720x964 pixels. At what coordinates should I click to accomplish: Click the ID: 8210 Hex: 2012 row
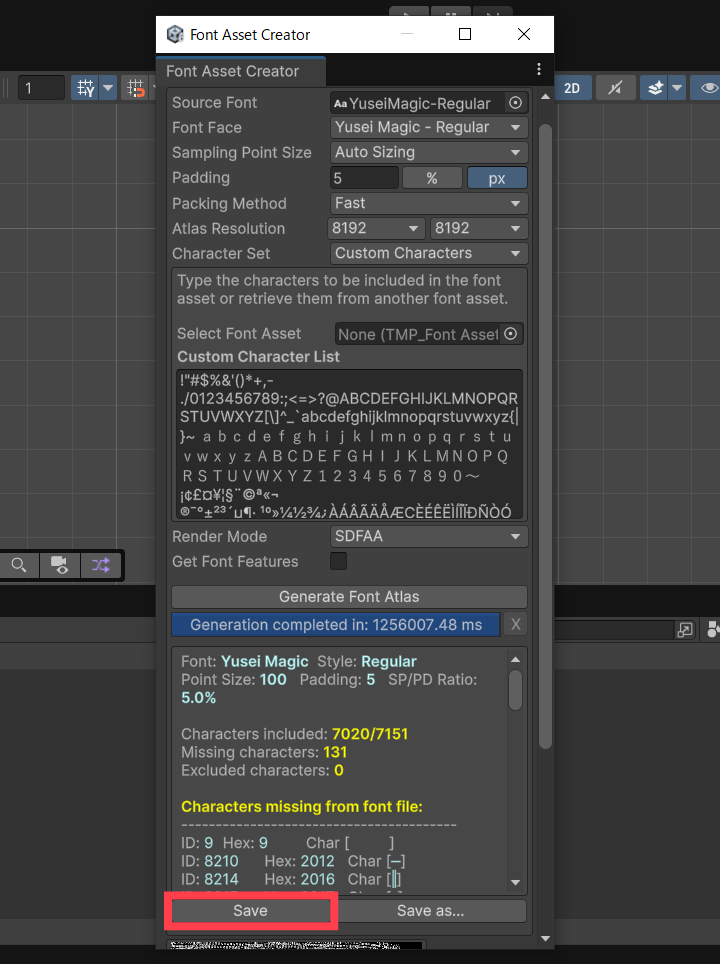coord(293,861)
